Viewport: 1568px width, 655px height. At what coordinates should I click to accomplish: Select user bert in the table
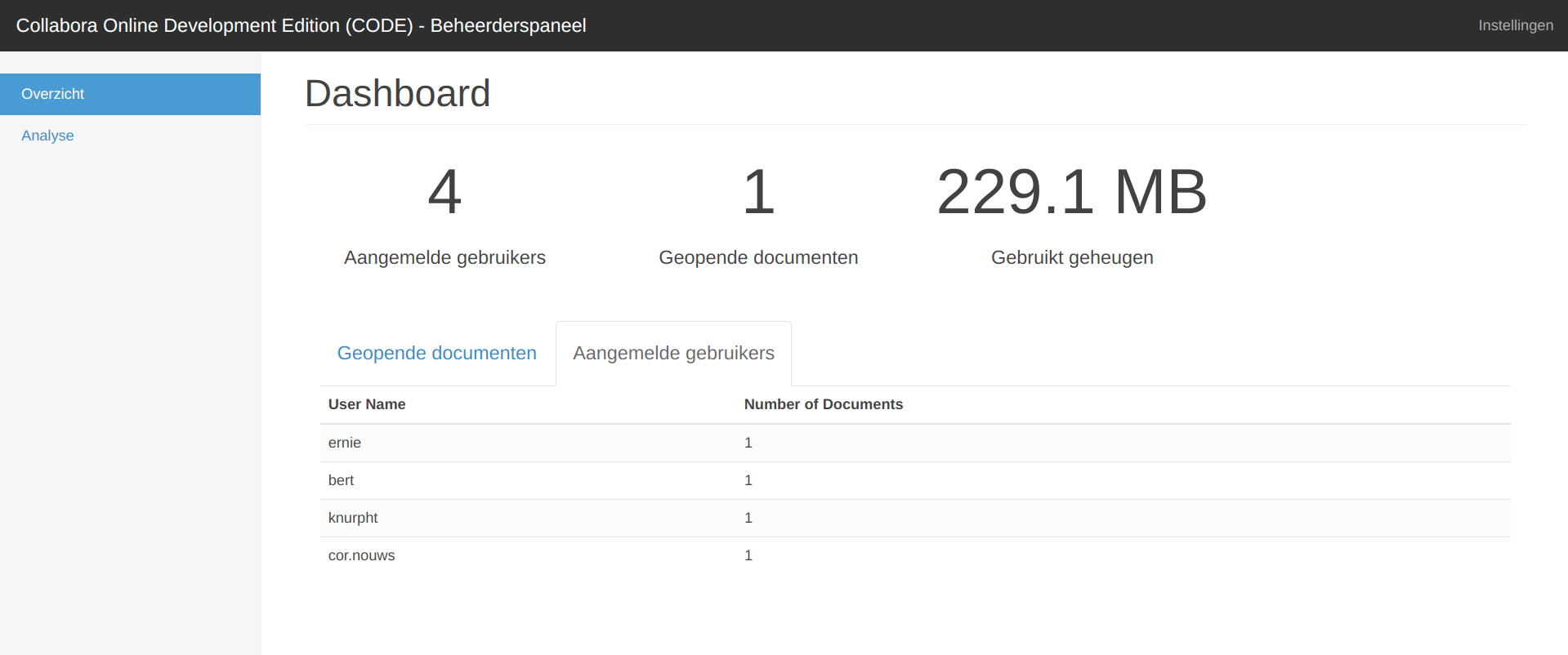pos(341,480)
